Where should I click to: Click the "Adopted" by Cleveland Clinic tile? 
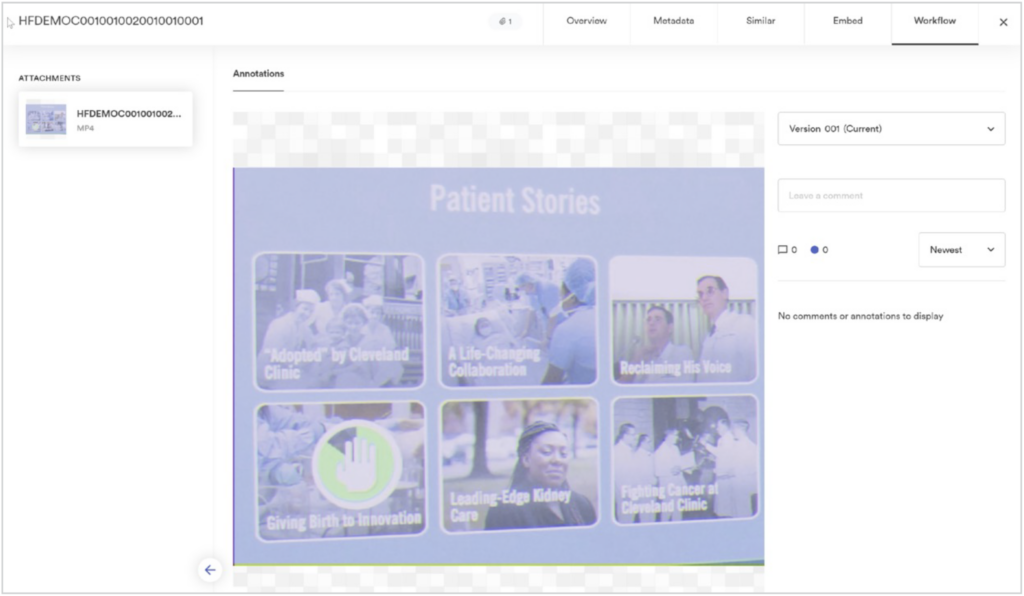coord(339,321)
